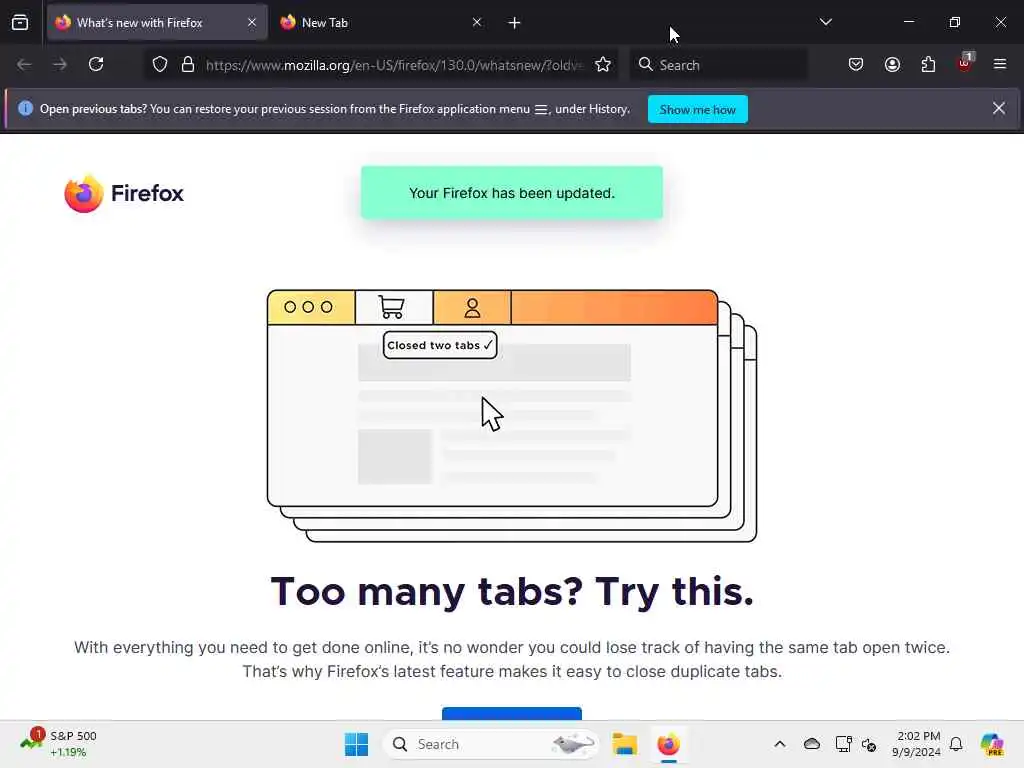Show hidden system tray icons
The width and height of the screenshot is (1024, 768).
(x=780, y=744)
